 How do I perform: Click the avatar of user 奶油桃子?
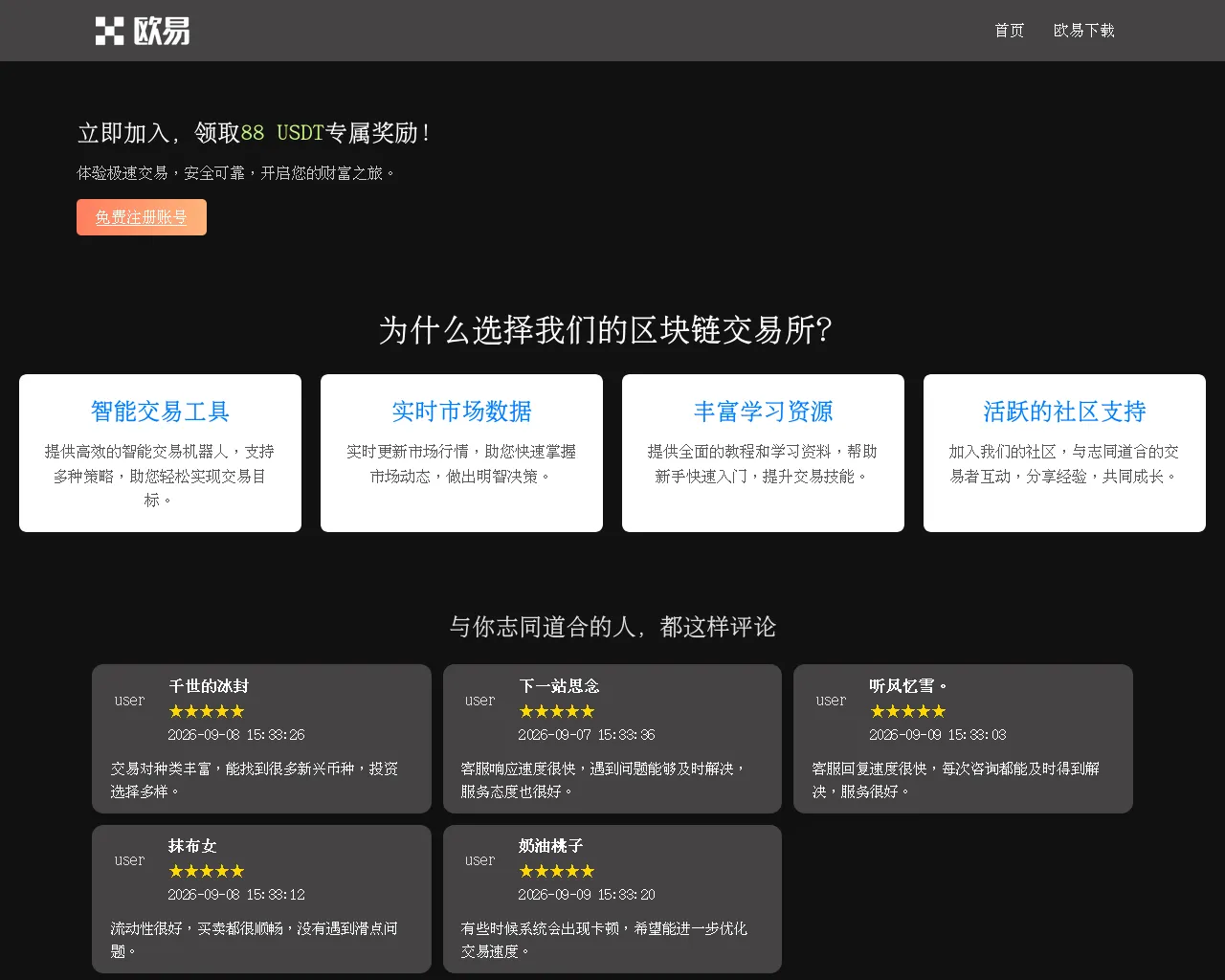[479, 860]
